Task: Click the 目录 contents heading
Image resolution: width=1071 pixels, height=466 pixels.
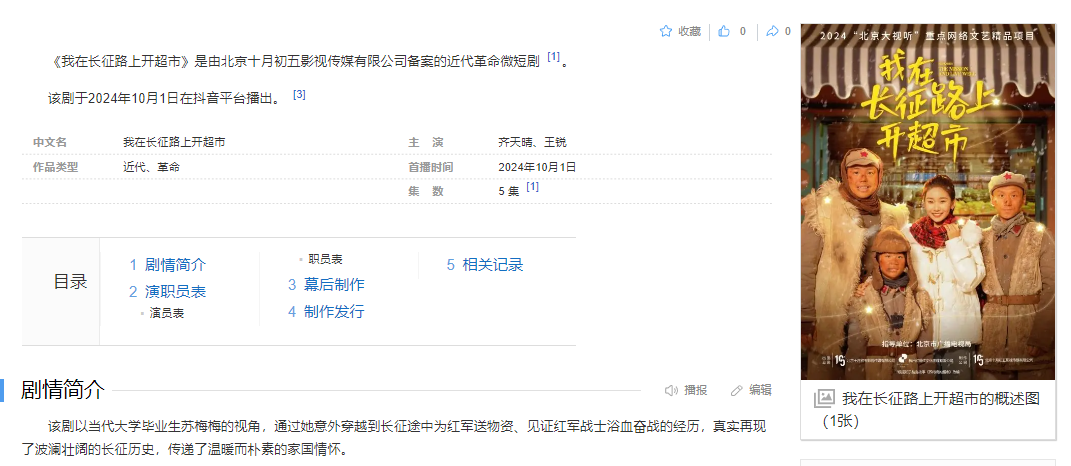Action: pos(70,282)
